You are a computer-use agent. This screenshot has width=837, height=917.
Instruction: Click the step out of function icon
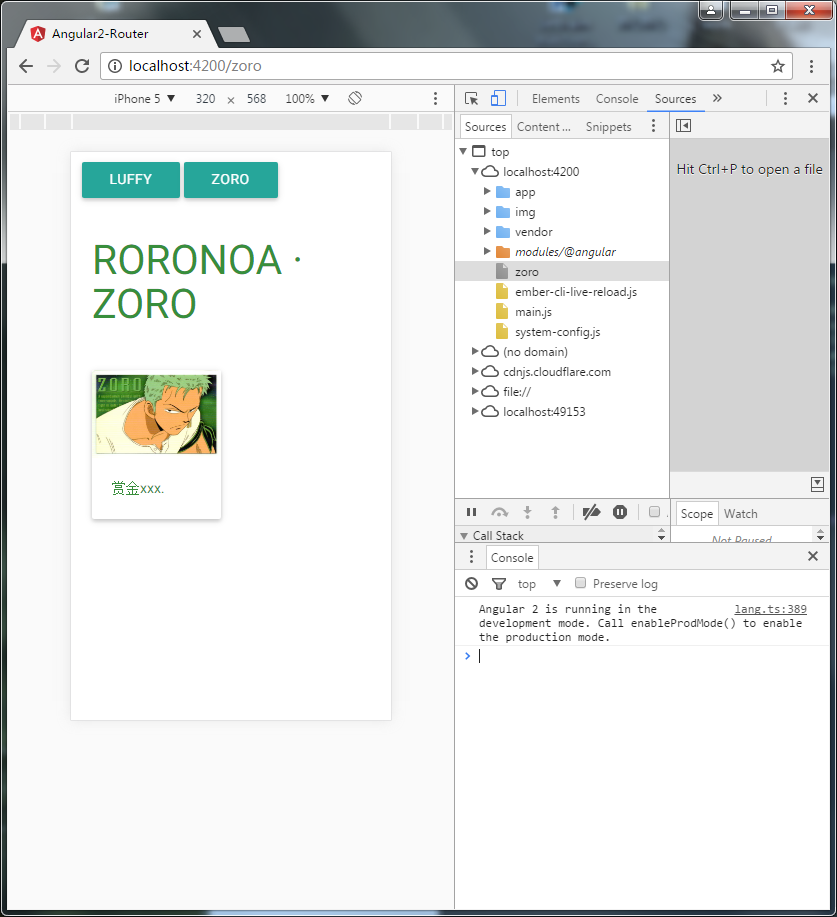tap(556, 513)
